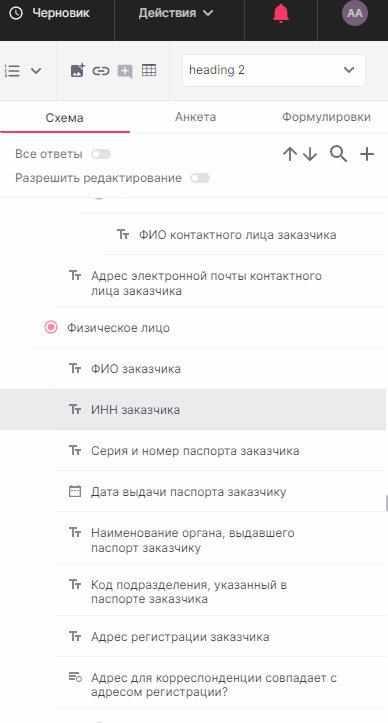This screenshot has width=388, height=723.
Task: Expand the 'Действия' dropdown menu
Action: tap(176, 13)
